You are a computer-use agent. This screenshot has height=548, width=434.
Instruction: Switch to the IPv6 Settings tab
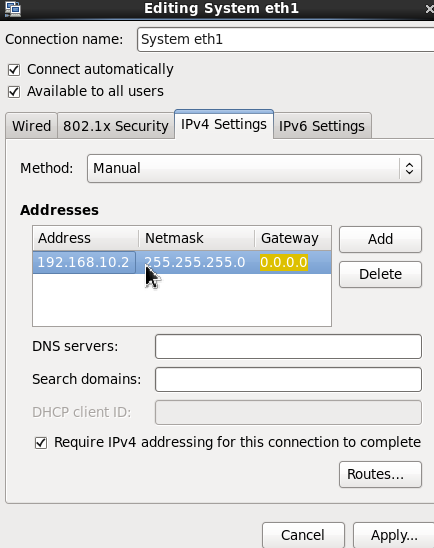pos(322,126)
